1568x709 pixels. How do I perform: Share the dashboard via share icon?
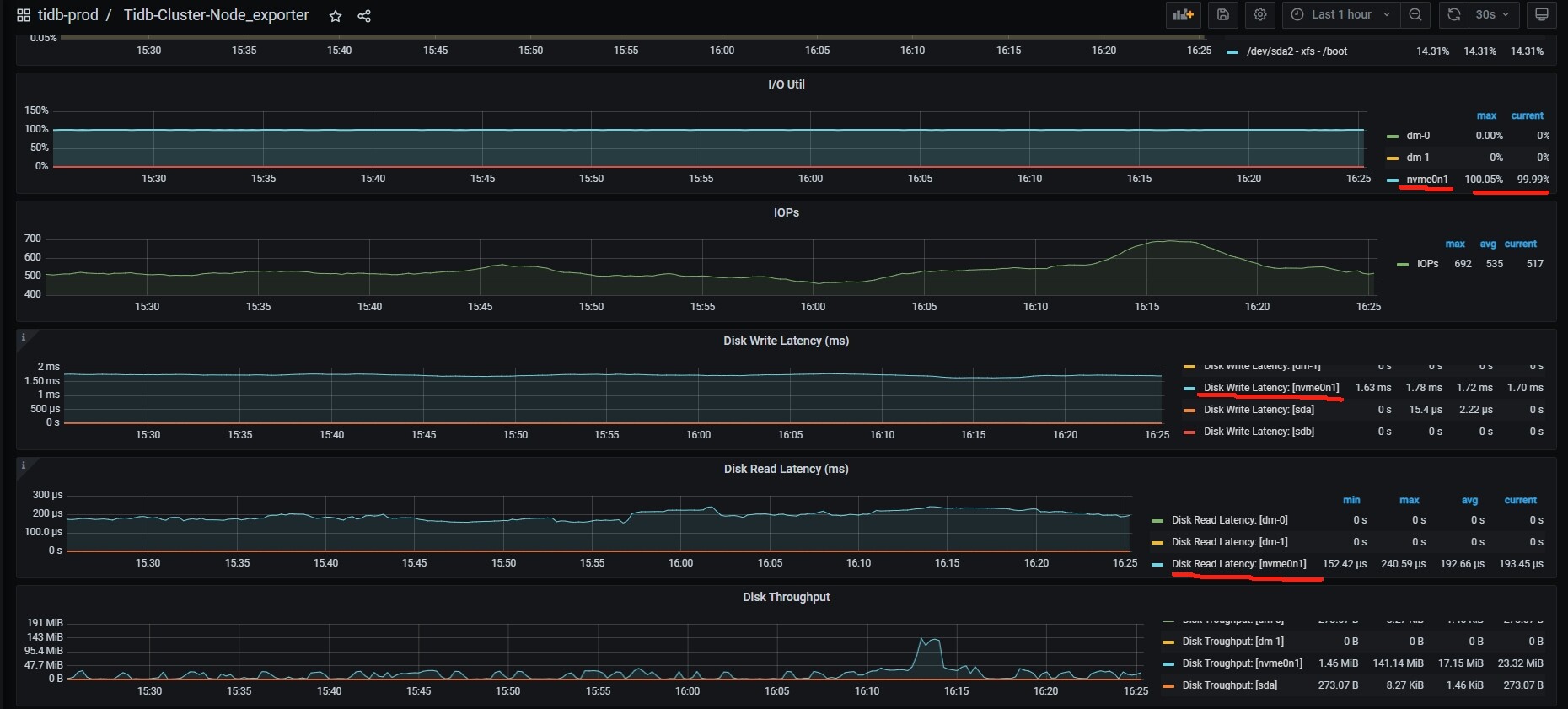pyautogui.click(x=364, y=16)
